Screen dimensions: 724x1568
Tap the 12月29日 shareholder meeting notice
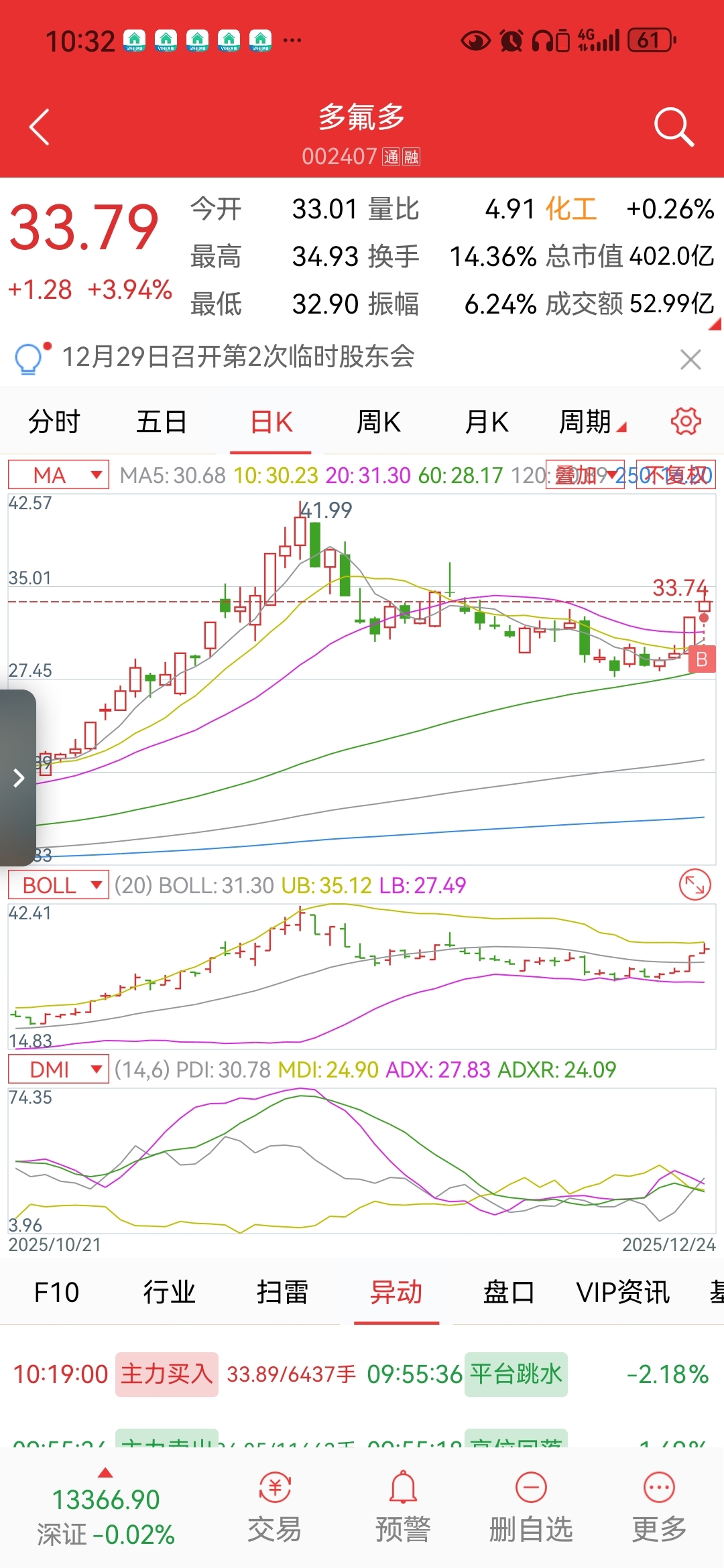click(239, 356)
